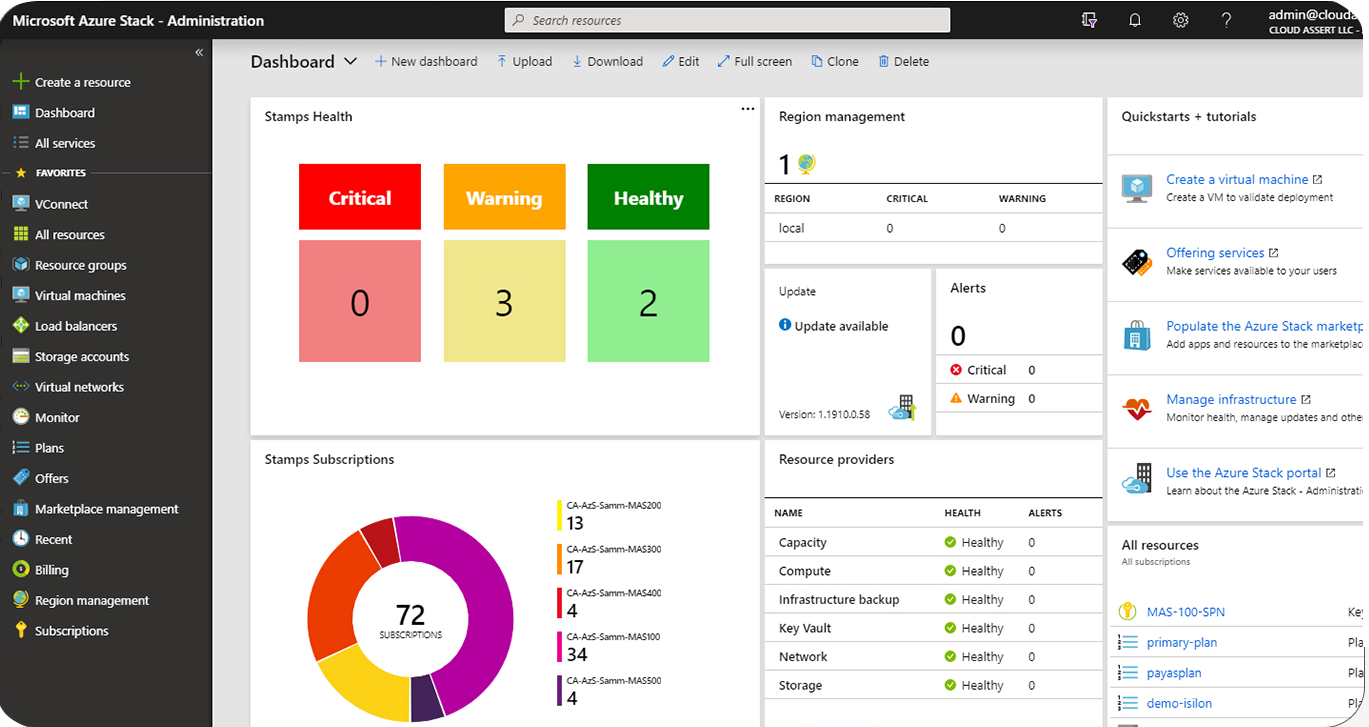
Task: Open the payasplan resource link
Action: pos(1174,673)
